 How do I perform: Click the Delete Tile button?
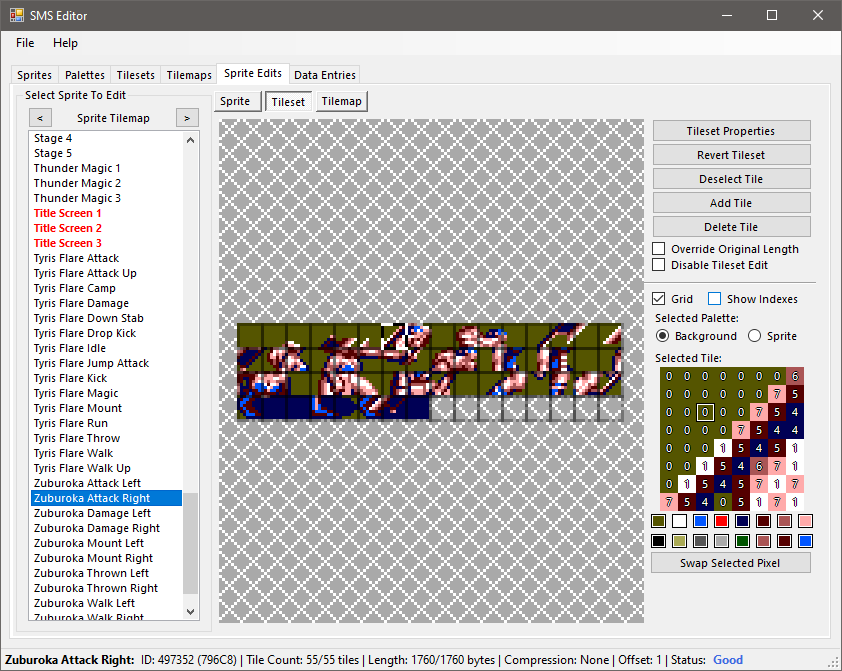(731, 227)
